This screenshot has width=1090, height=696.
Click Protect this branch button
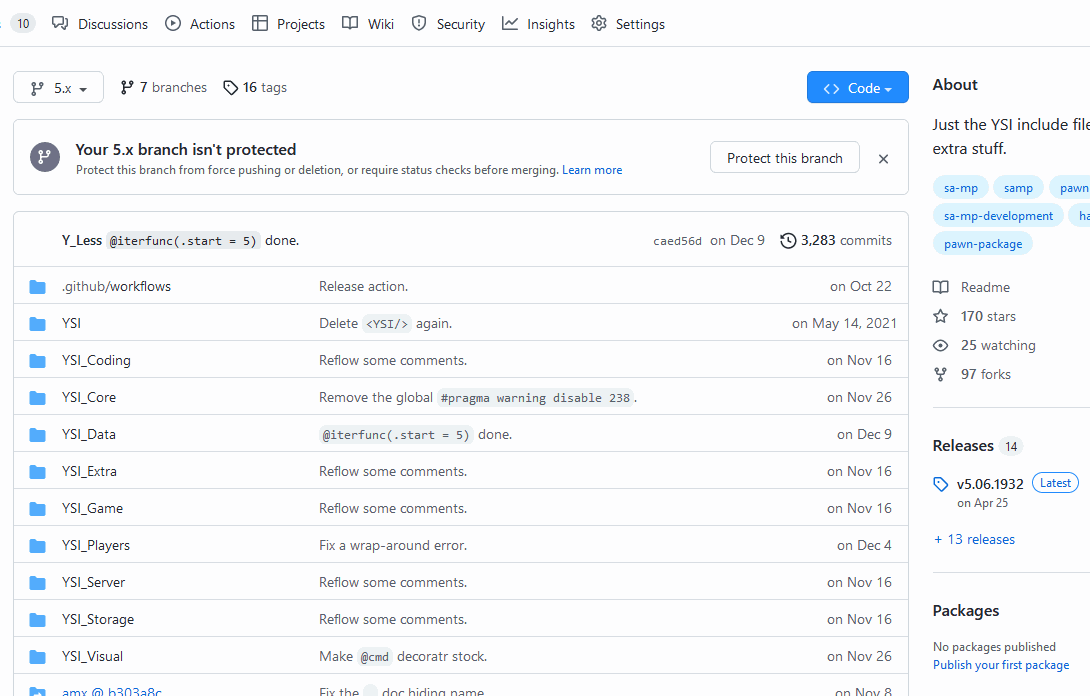tap(784, 158)
